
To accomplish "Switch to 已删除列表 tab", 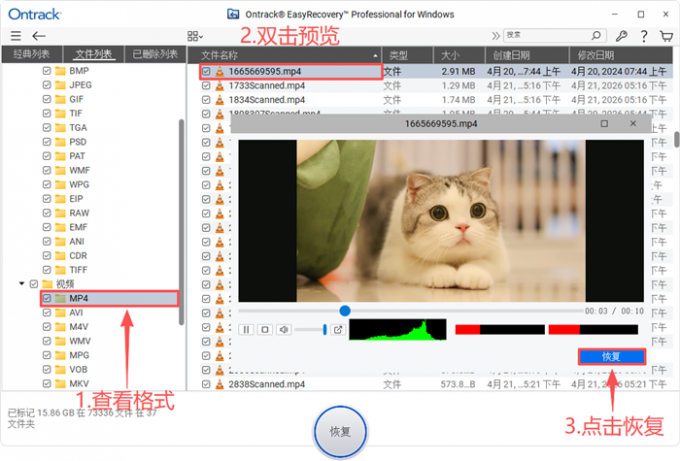I will click(x=155, y=54).
